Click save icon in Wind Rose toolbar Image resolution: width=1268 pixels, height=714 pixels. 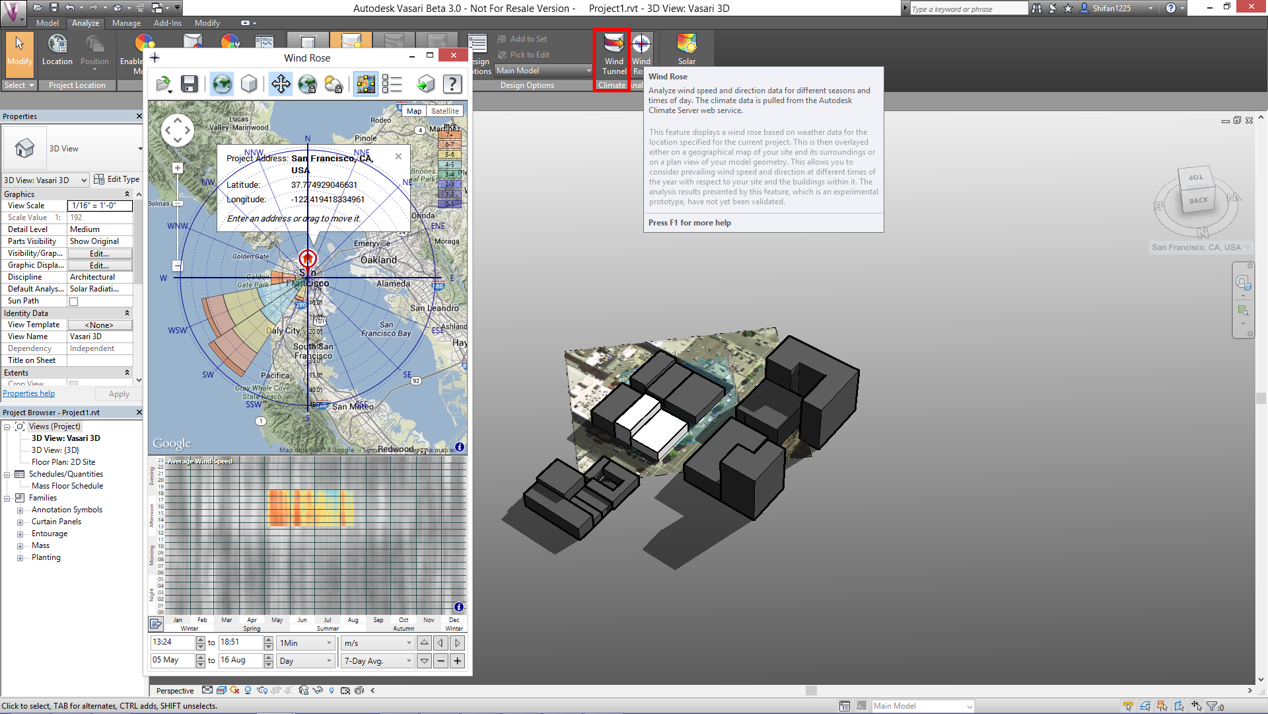click(x=189, y=84)
